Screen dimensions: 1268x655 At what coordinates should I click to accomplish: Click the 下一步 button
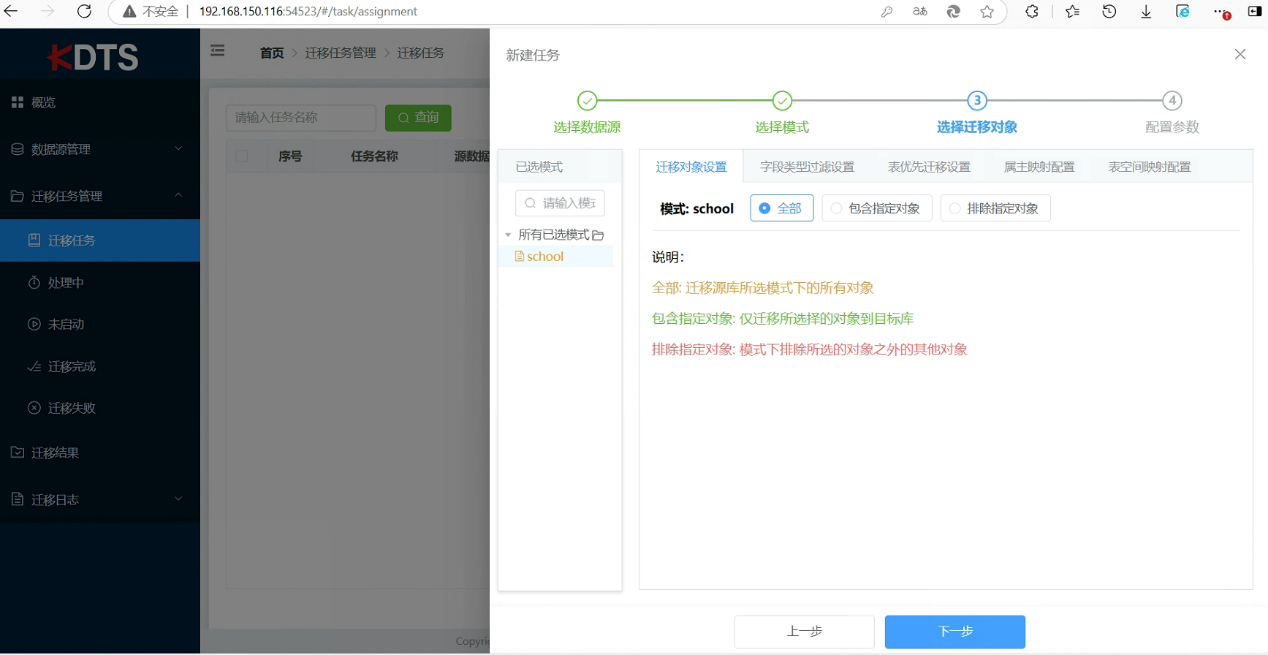(954, 631)
